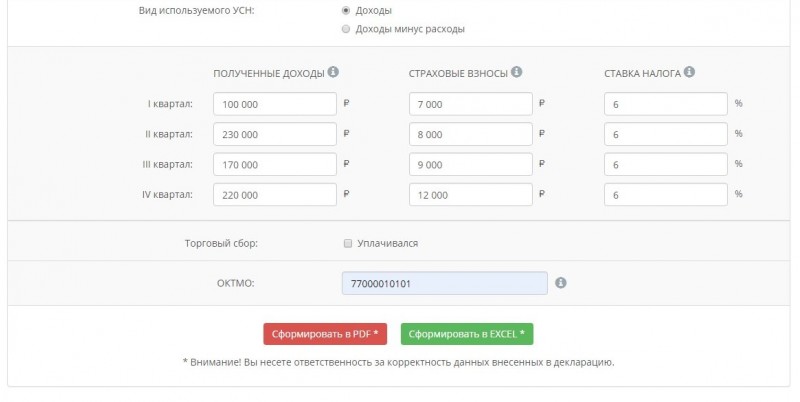The height and width of the screenshot is (402, 800).
Task: Open info icon beside Ставка налога
Action: tap(689, 72)
